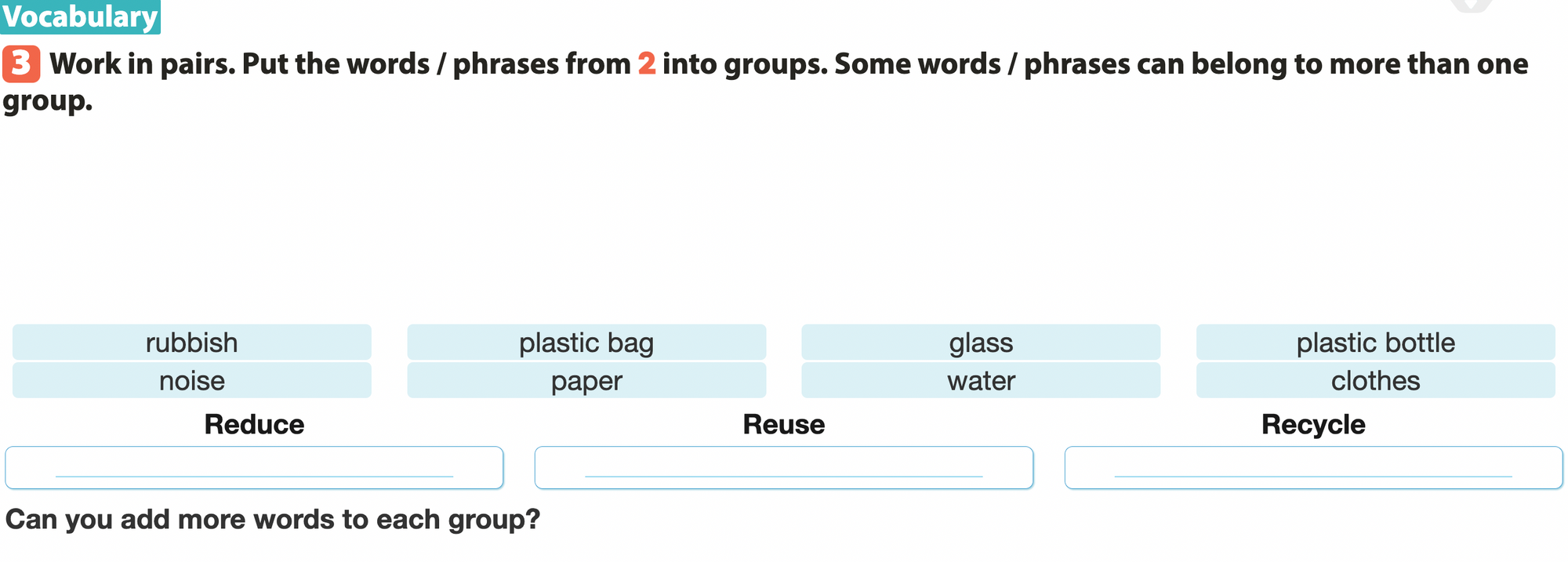Image resolution: width=1568 pixels, height=562 pixels.
Task: Click the 'Can you add more words' question
Action: (x=273, y=520)
